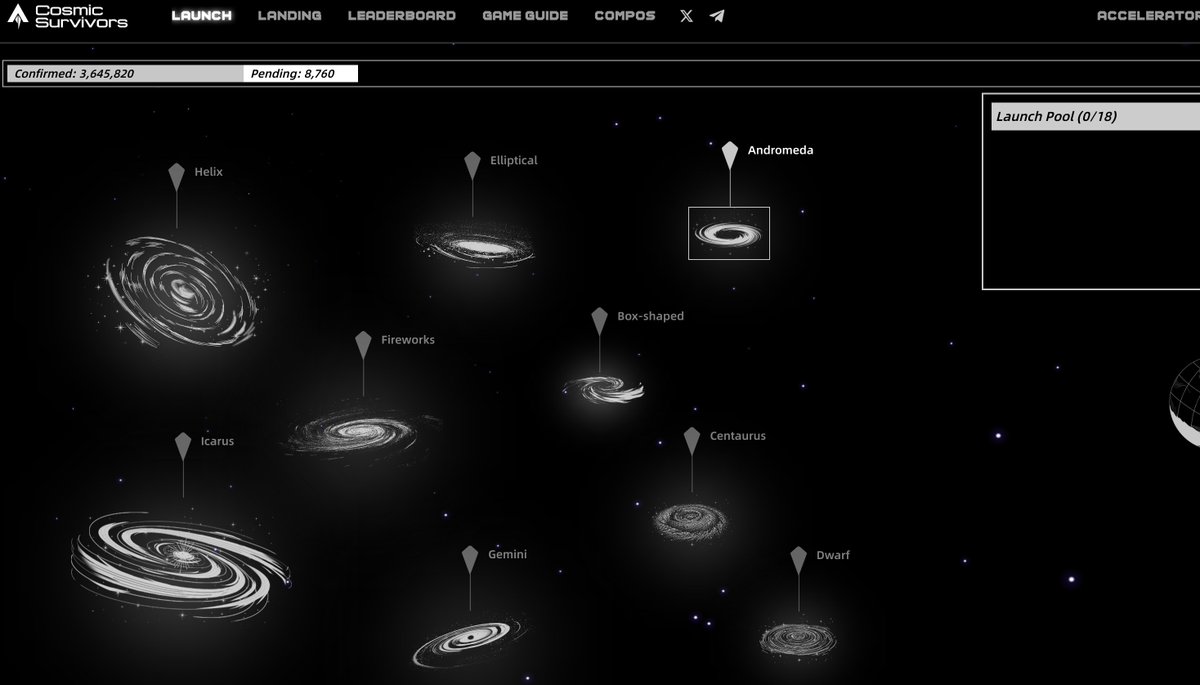This screenshot has width=1200, height=685.
Task: Click the Fireworks galaxy label
Action: [x=408, y=340]
